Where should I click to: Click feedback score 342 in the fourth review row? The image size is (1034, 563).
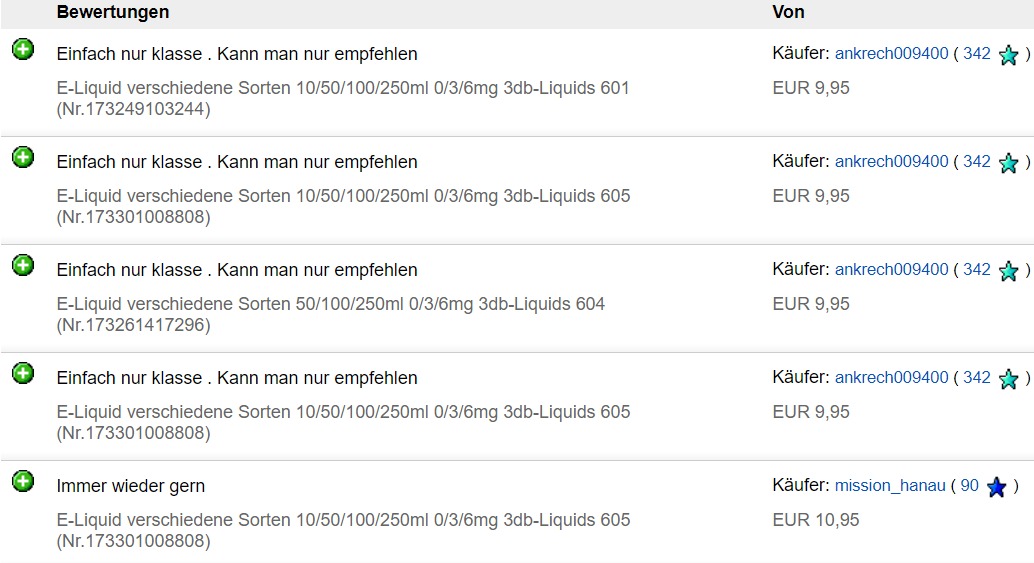point(977,378)
